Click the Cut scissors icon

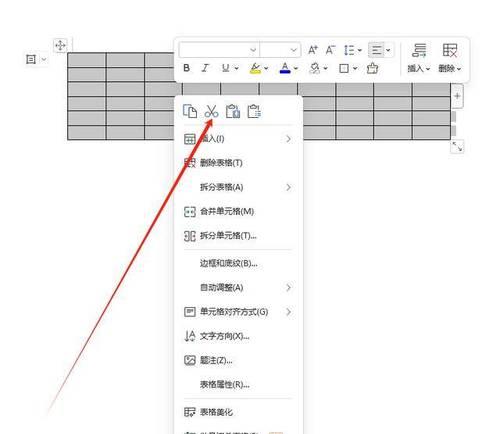(211, 111)
